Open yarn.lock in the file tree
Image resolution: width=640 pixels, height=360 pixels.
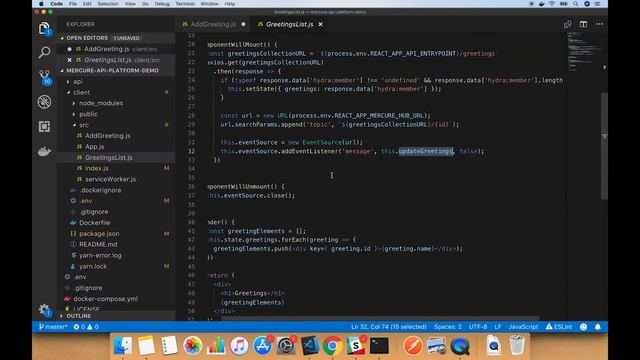[93, 266]
